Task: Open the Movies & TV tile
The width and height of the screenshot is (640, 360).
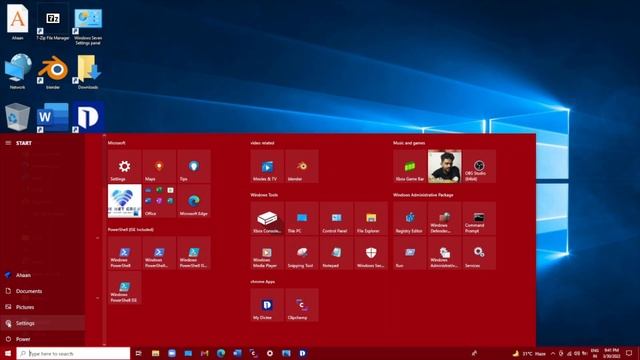Action: tap(267, 166)
